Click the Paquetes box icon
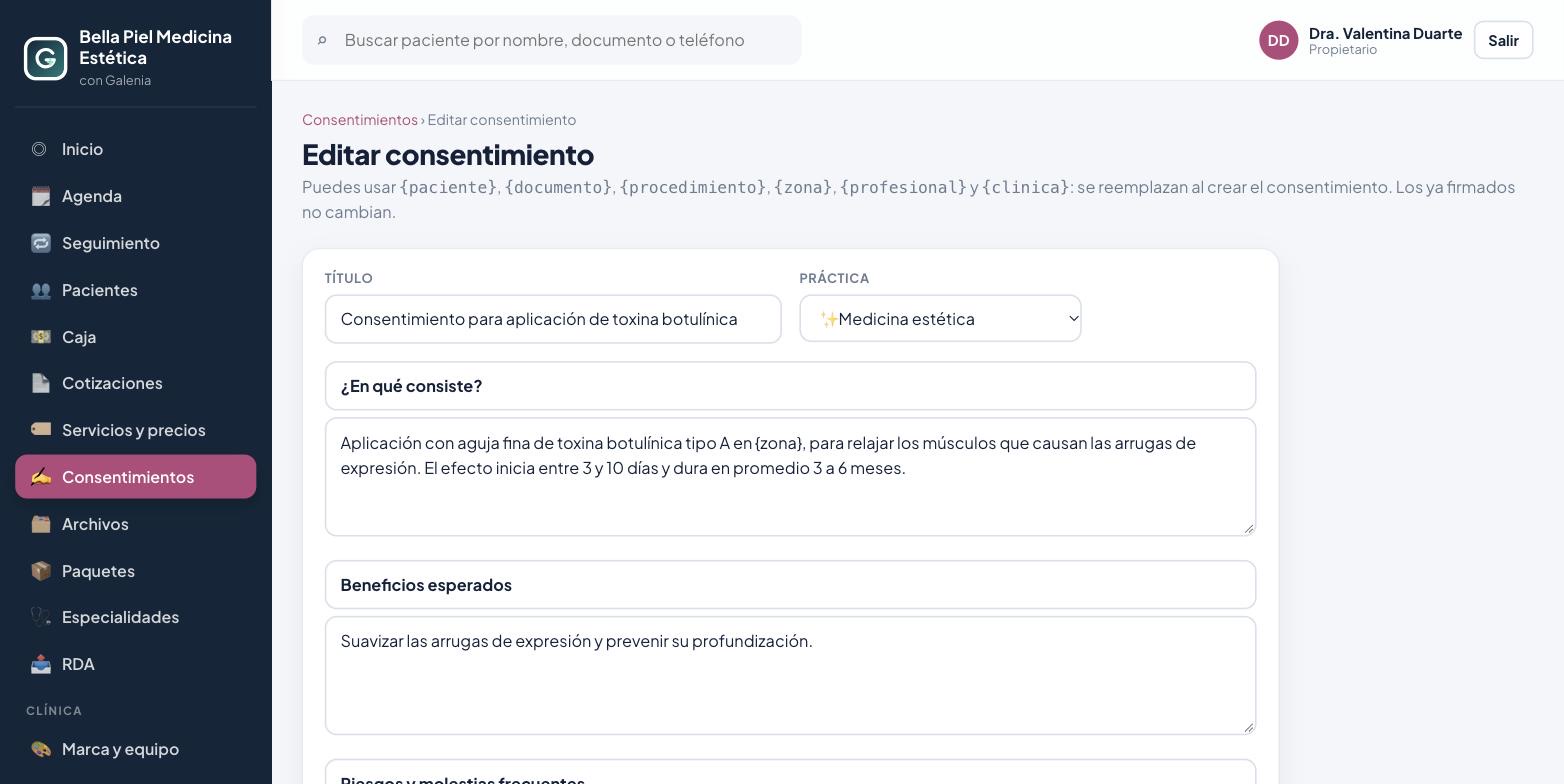The height and width of the screenshot is (784, 1564). pos(40,571)
